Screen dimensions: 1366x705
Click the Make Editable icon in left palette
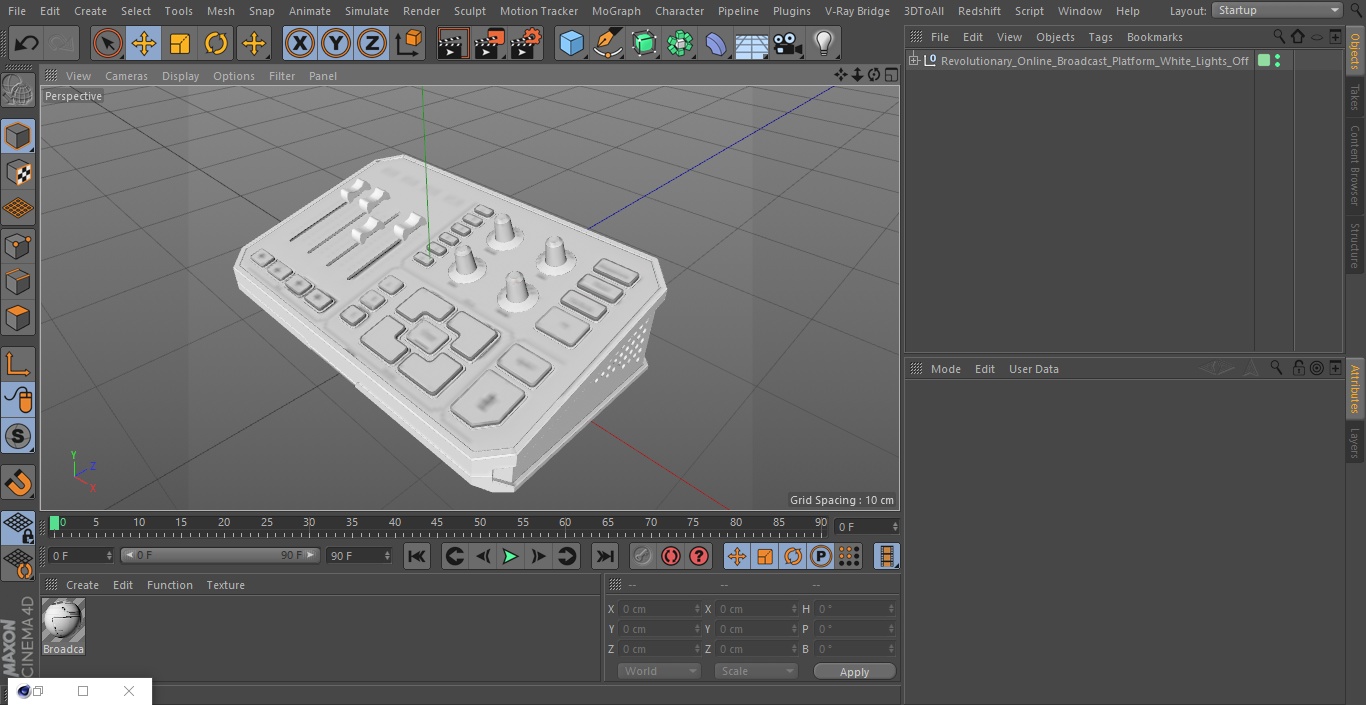pos(18,91)
